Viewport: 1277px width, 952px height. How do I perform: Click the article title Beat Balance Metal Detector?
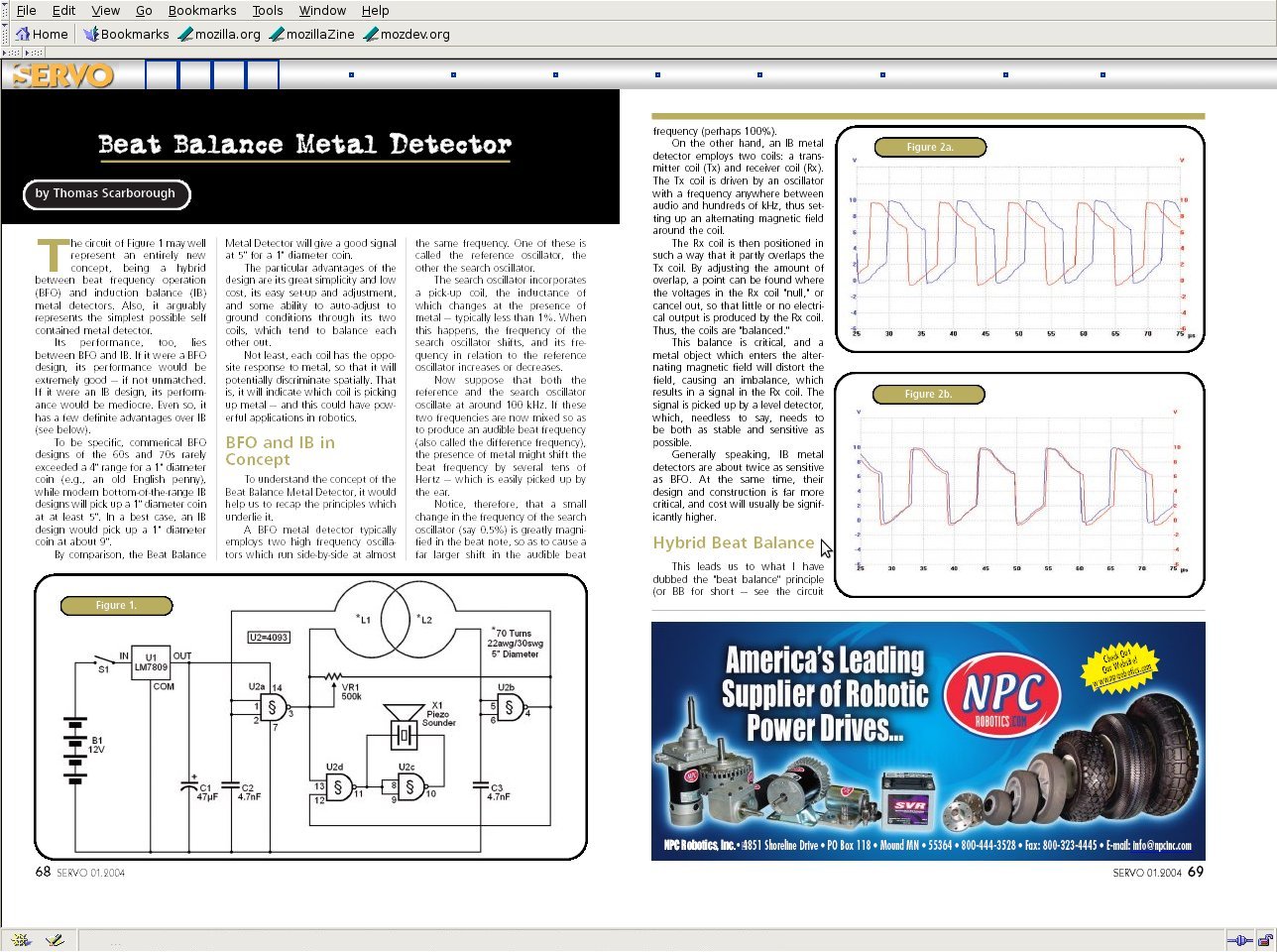pos(305,145)
